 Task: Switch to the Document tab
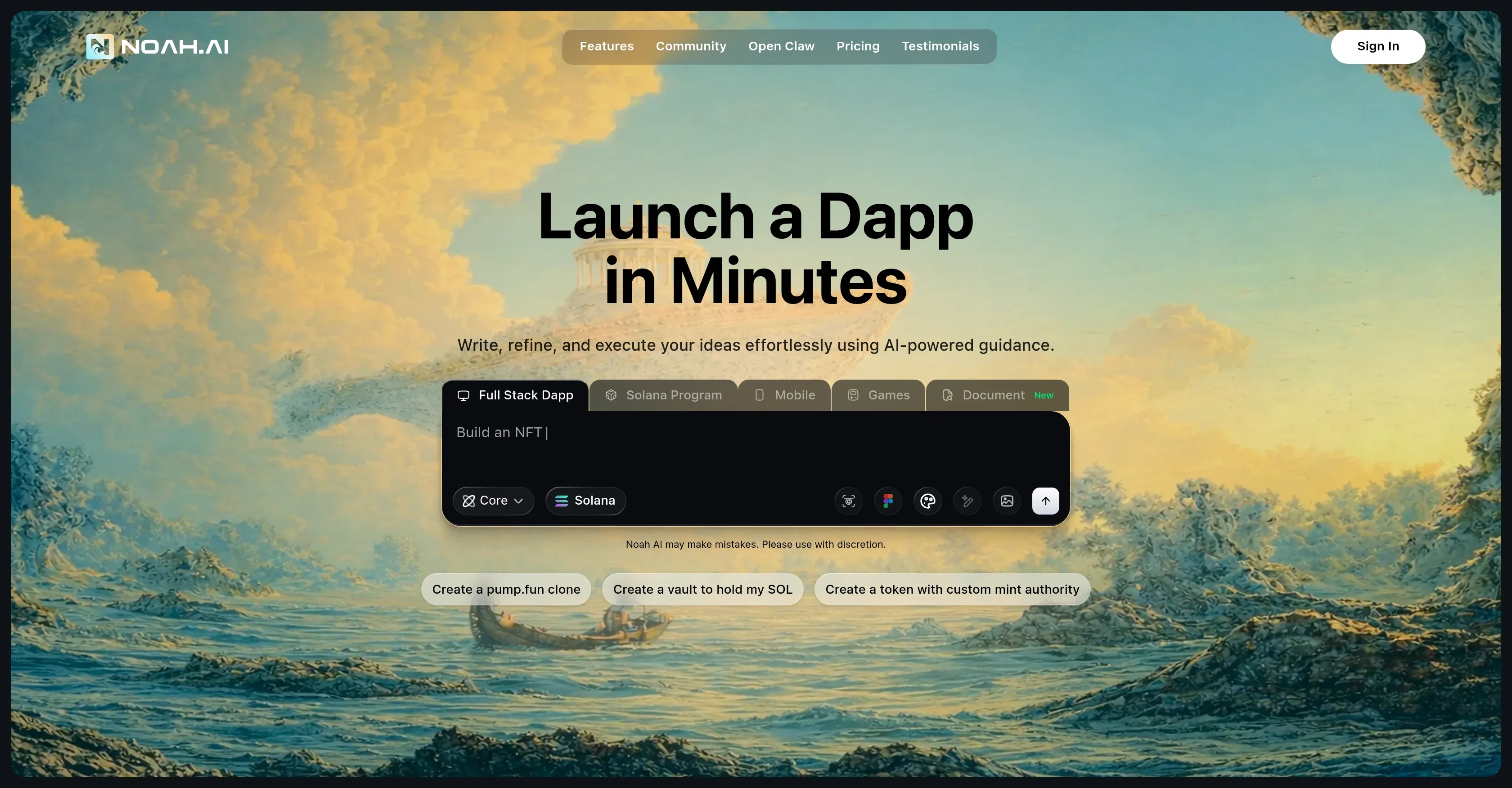[997, 395]
